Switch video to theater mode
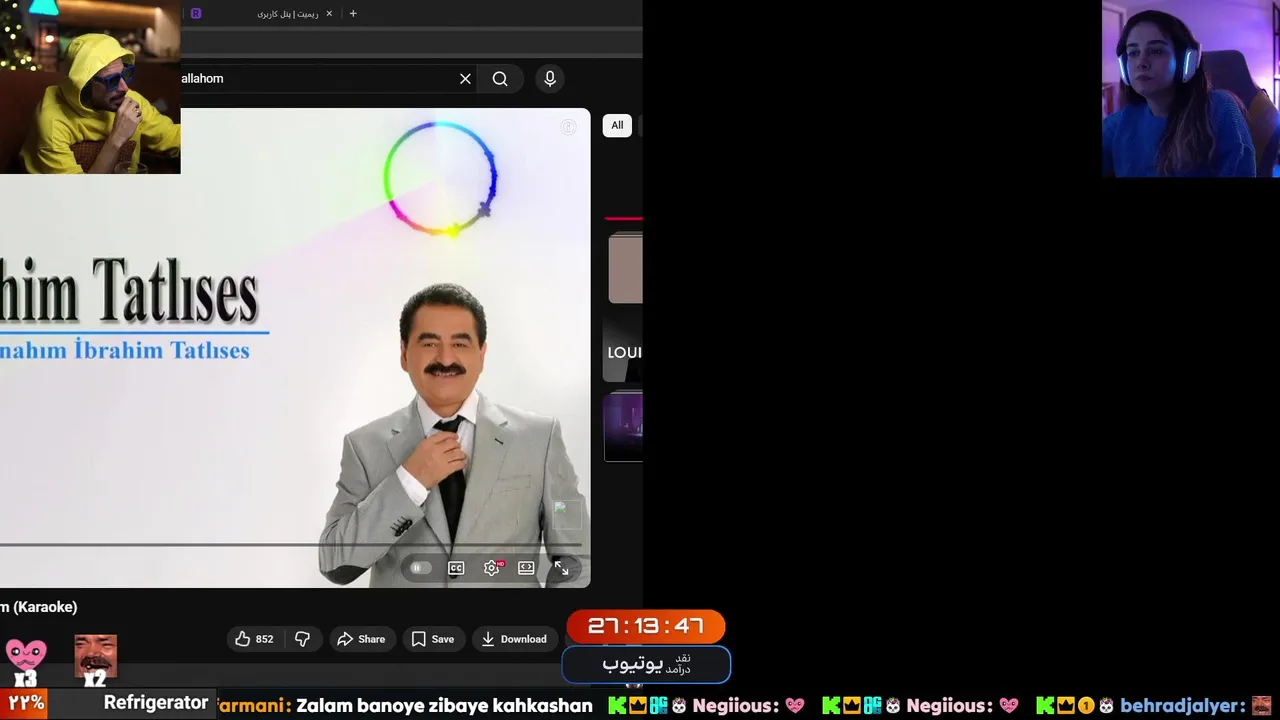 pos(526,568)
